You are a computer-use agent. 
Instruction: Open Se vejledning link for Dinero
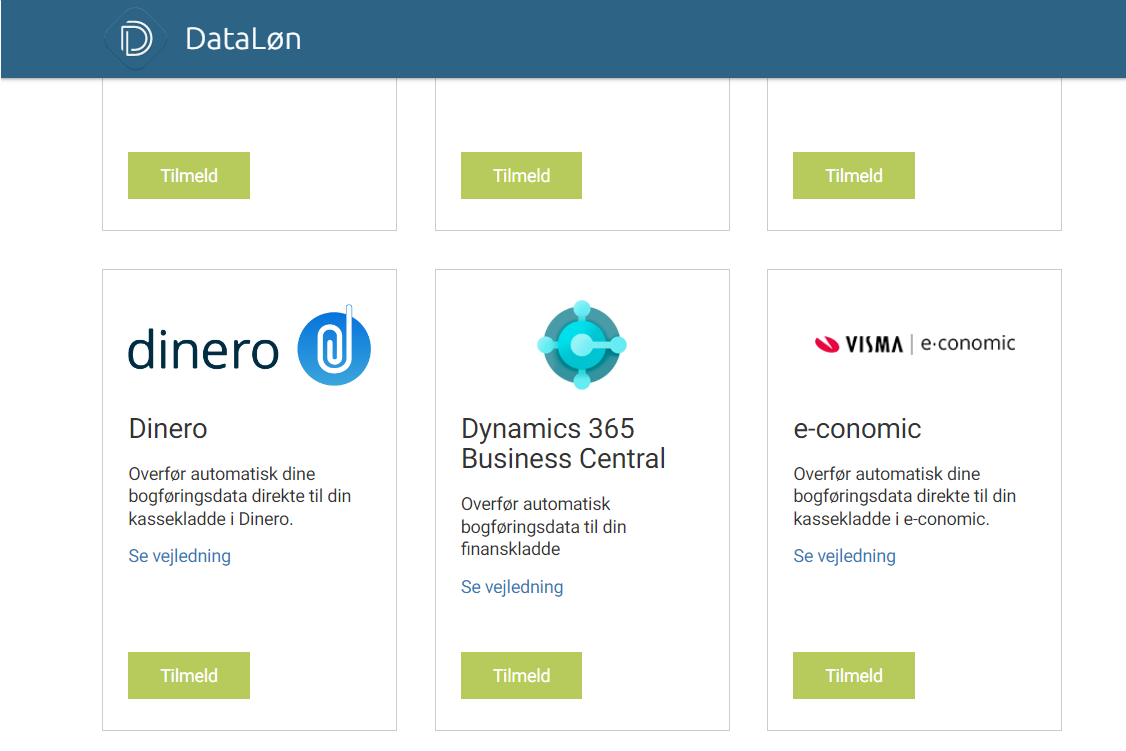(x=180, y=556)
